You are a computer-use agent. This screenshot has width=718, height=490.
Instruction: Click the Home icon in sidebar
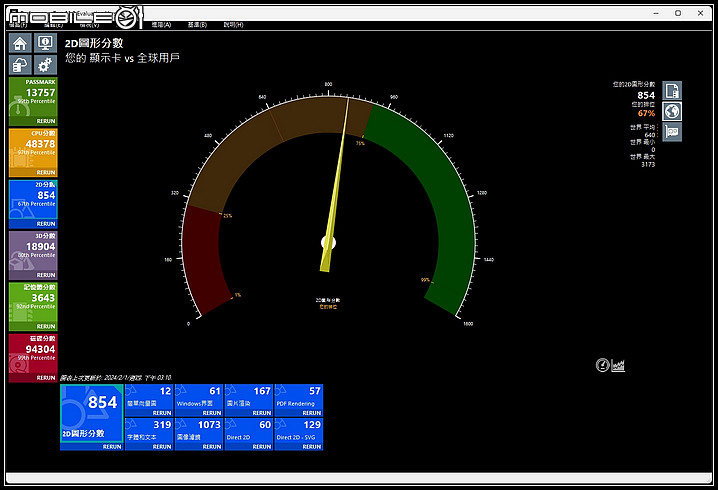[20, 43]
